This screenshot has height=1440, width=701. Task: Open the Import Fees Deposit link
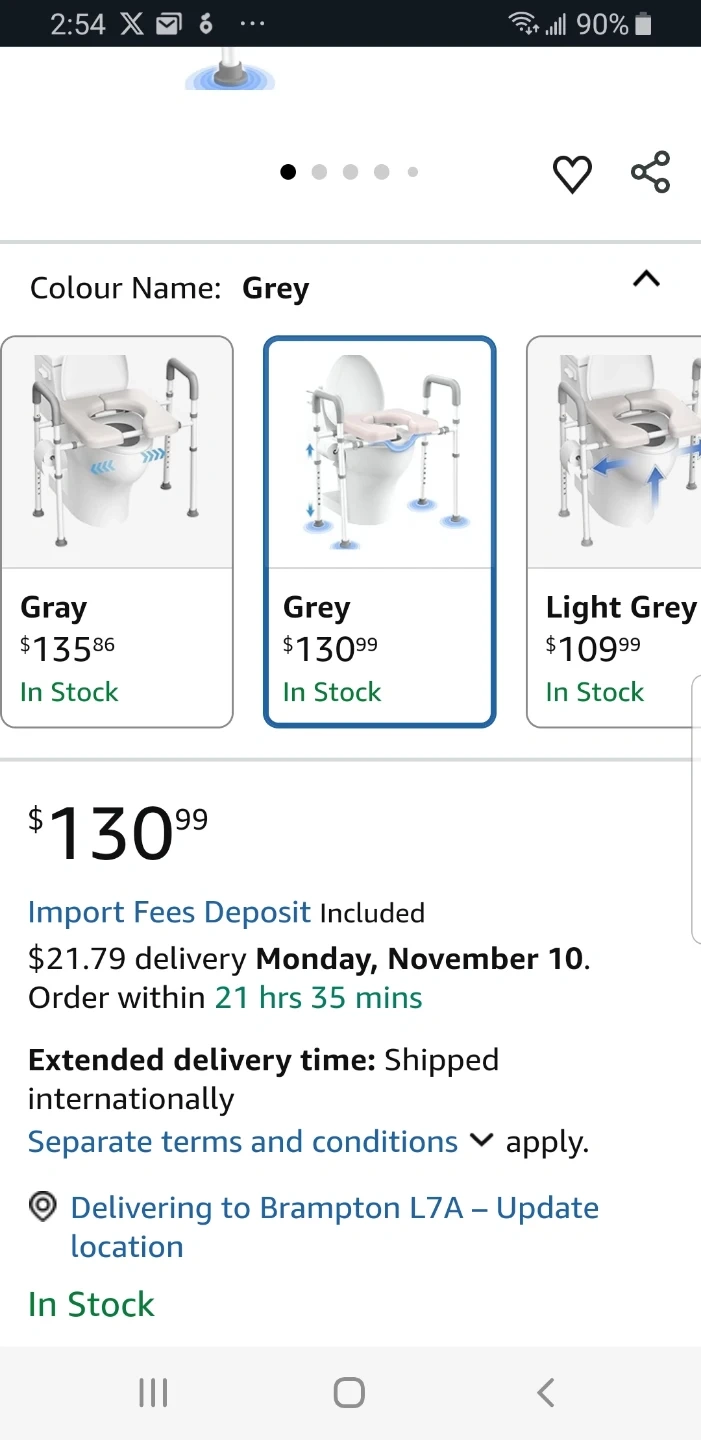(169, 912)
